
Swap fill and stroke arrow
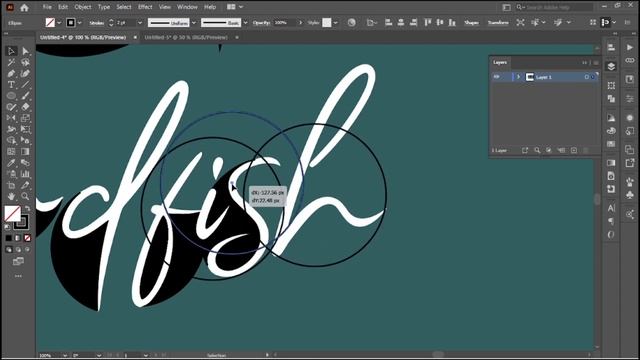coord(27,208)
